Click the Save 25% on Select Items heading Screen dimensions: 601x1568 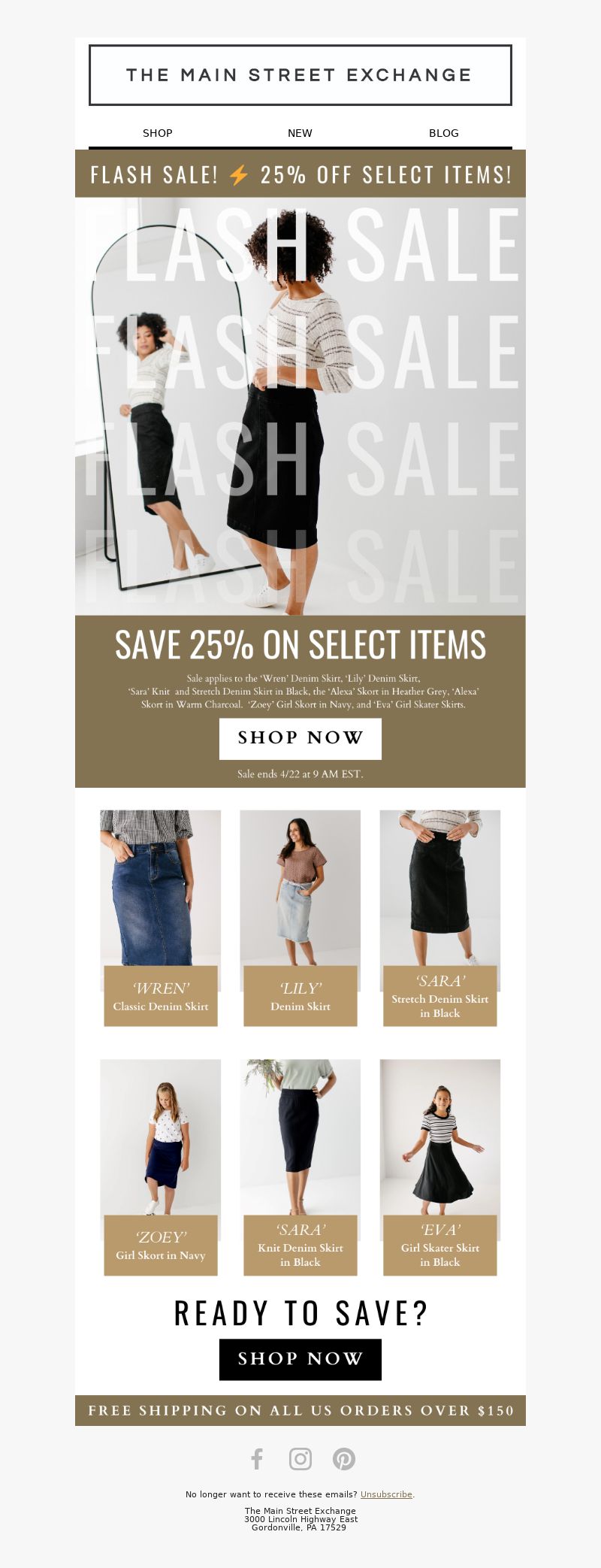click(300, 645)
